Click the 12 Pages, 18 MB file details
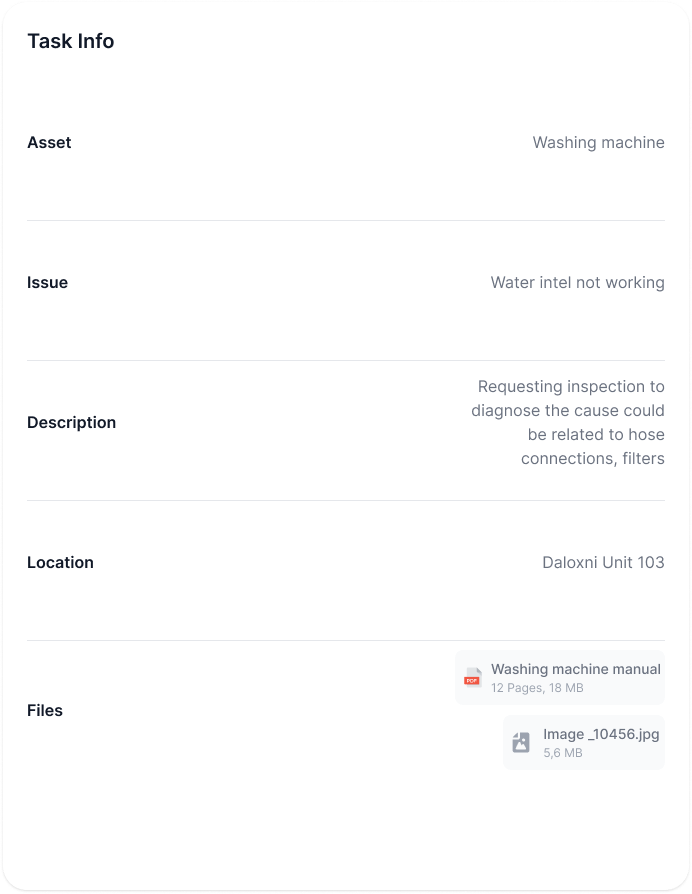The height and width of the screenshot is (894, 692). (537, 688)
